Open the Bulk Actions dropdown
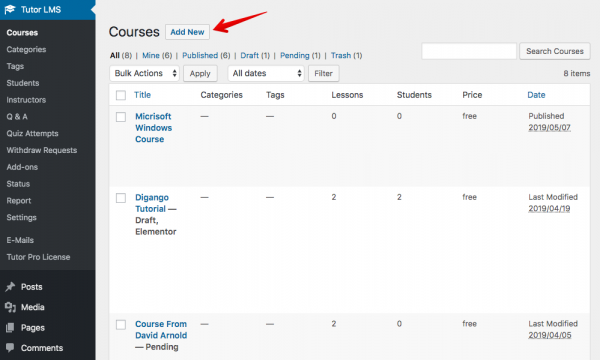The height and width of the screenshot is (360, 600). click(144, 73)
